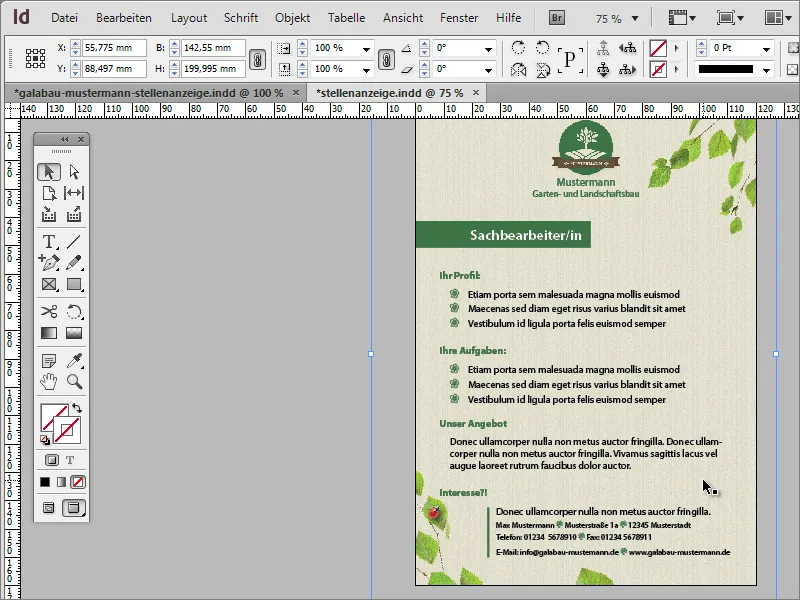Select the Scissors tool
The width and height of the screenshot is (800, 600).
click(x=49, y=311)
